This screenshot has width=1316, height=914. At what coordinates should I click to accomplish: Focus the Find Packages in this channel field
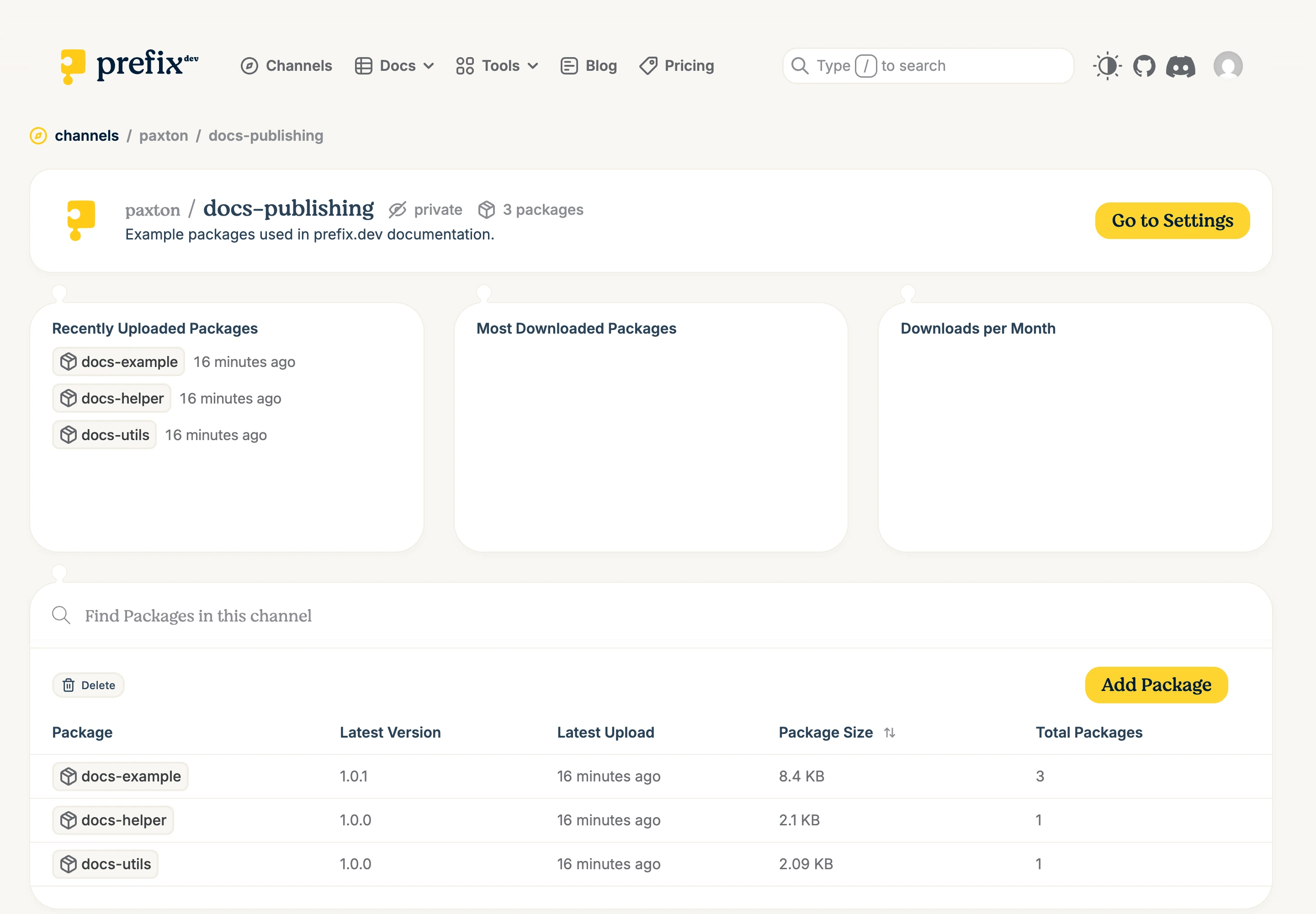pos(651,616)
